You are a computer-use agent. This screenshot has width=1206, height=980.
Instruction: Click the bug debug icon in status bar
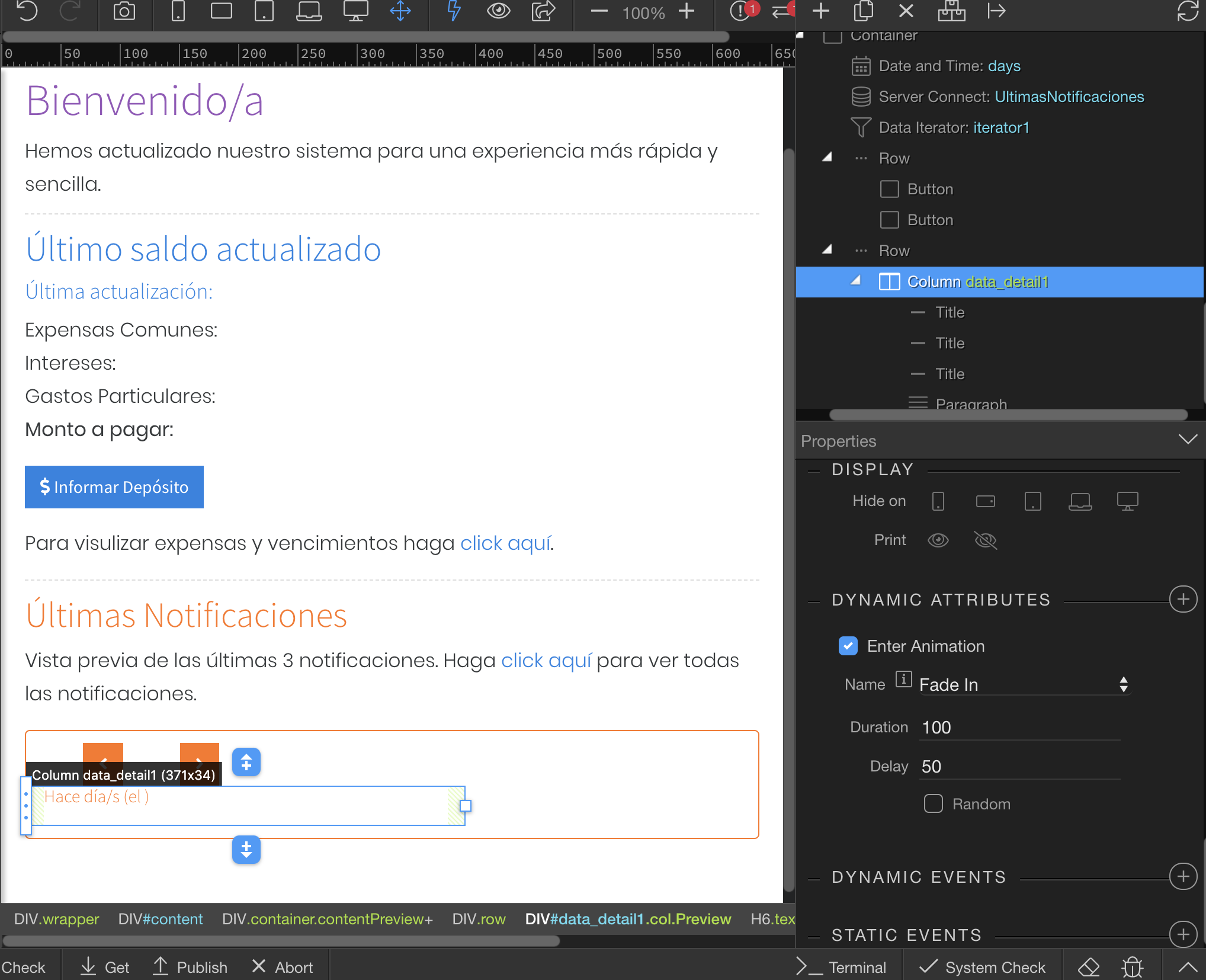[1132, 966]
